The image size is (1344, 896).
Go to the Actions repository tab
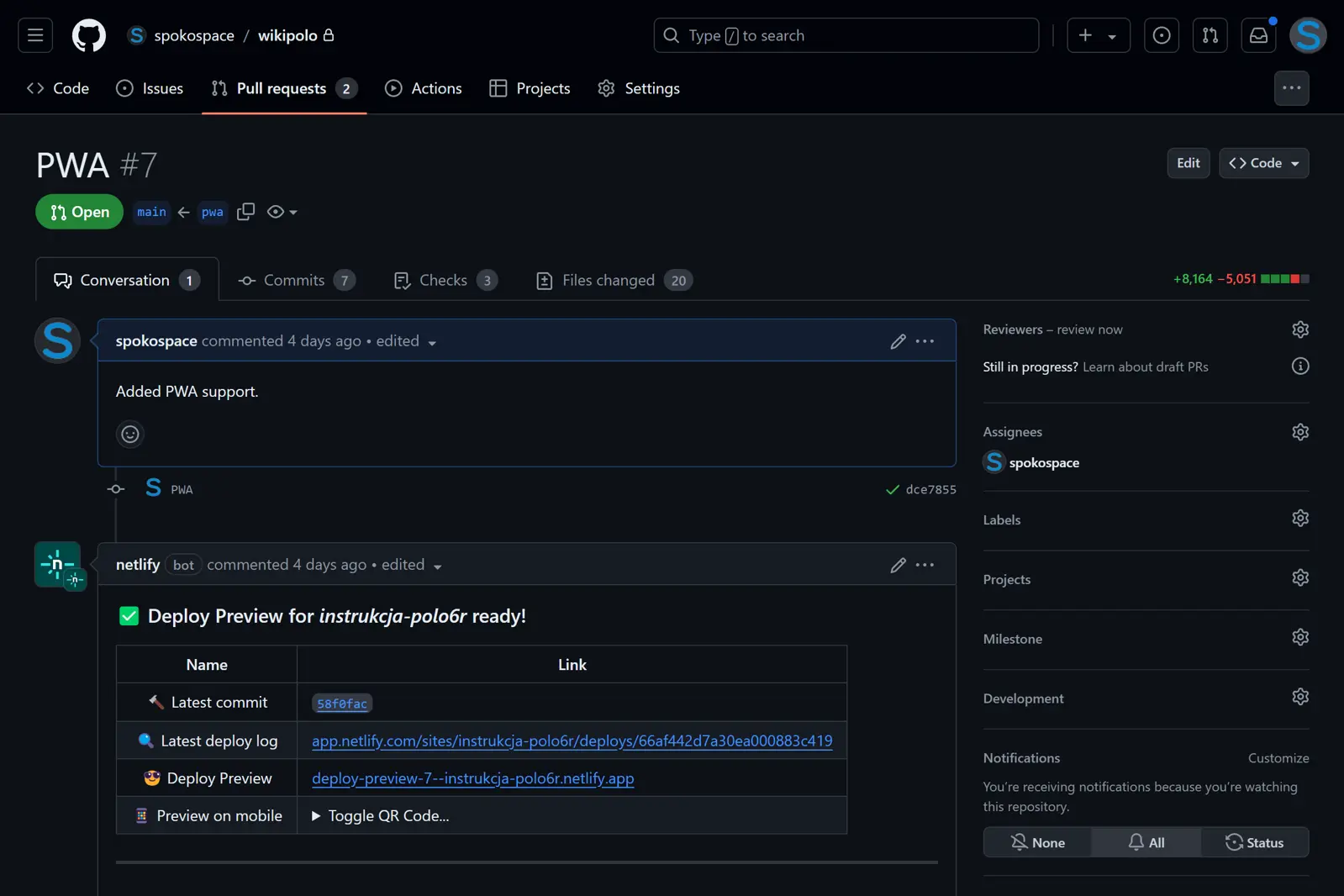pyautogui.click(x=424, y=88)
